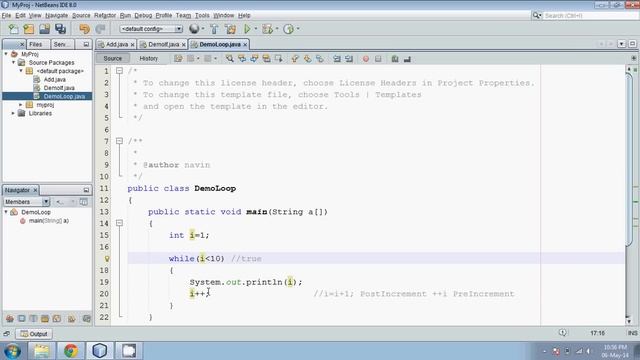Close the DemoLoop.java editor tab
This screenshot has height=360, width=640.
[x=245, y=44]
